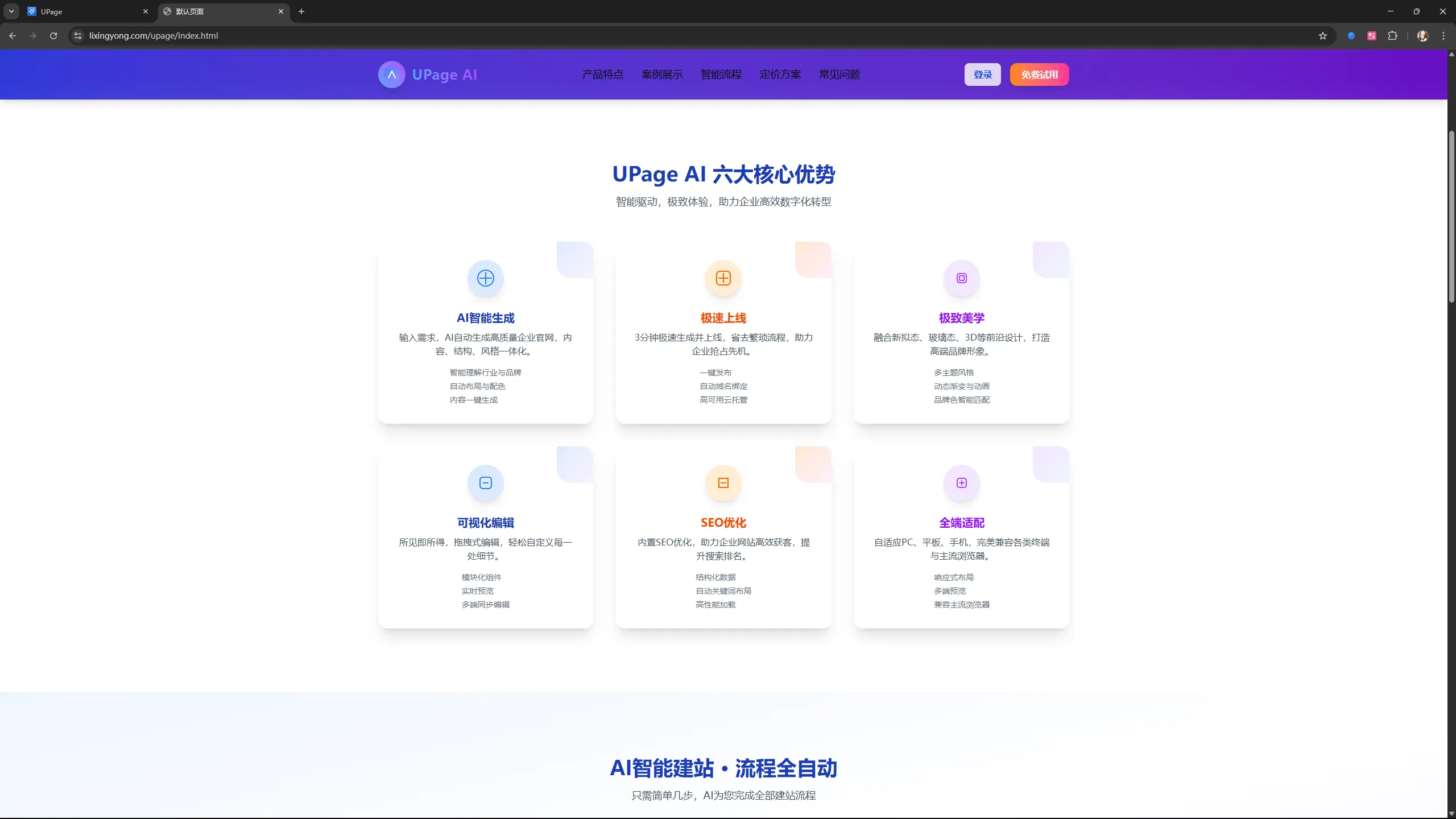Screen dimensions: 1456x819
Task: Click the text 模块化组件
Action: click(x=481, y=577)
